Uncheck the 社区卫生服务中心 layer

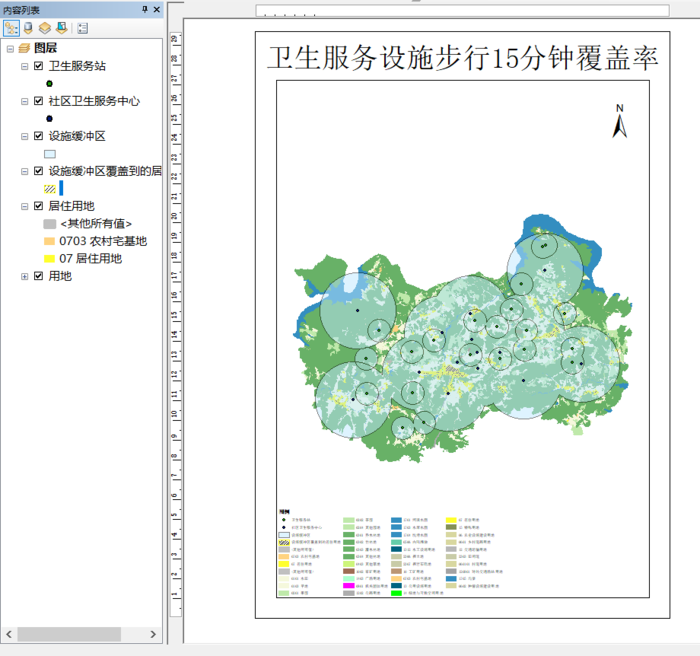38,101
